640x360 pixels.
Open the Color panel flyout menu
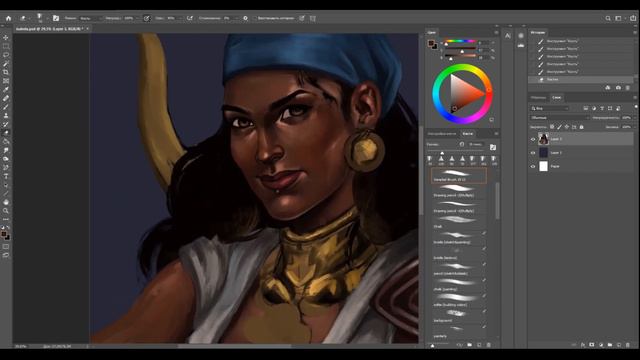pos(496,32)
